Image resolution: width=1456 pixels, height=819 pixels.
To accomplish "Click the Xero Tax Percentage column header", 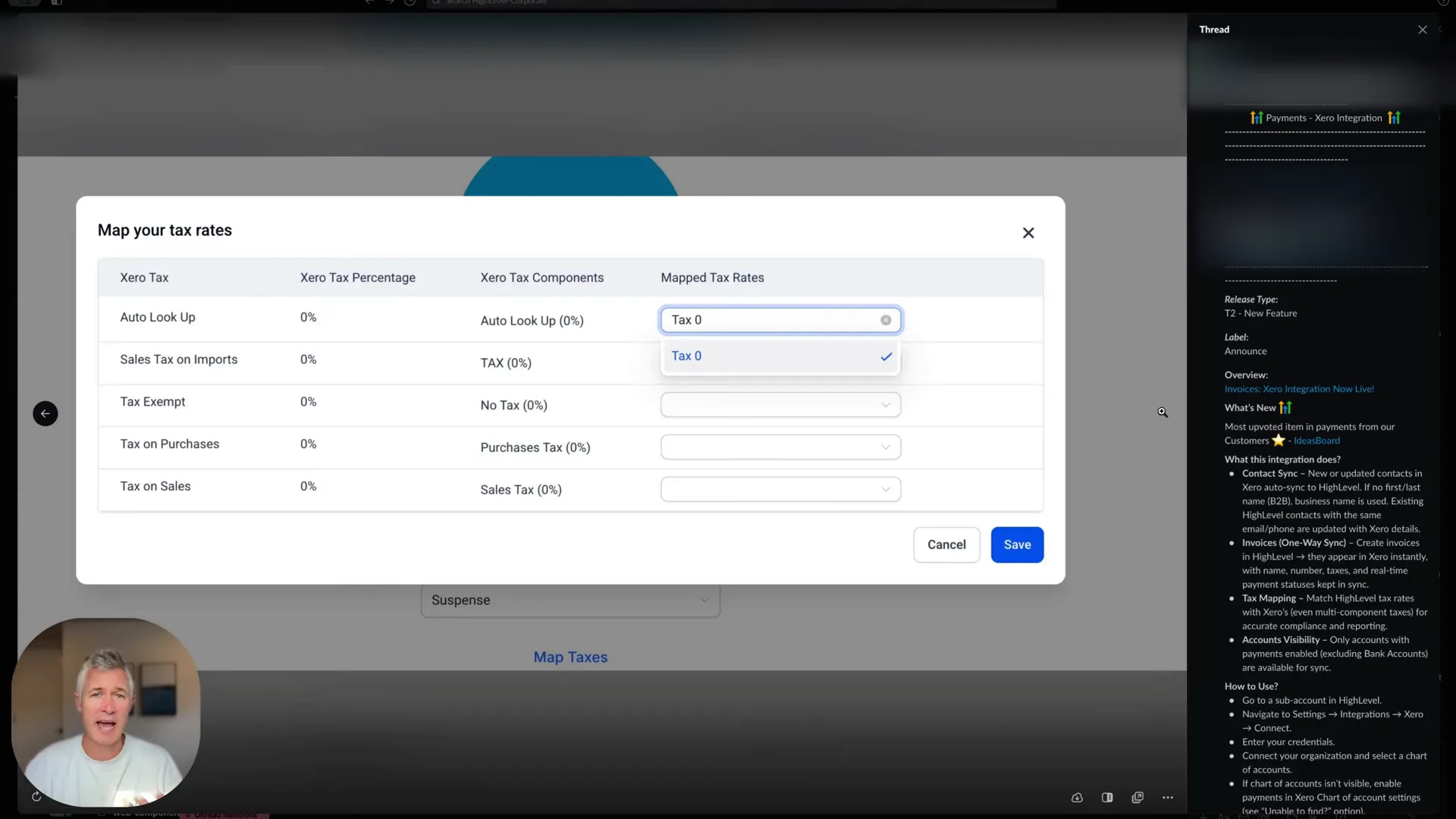I will (x=358, y=278).
